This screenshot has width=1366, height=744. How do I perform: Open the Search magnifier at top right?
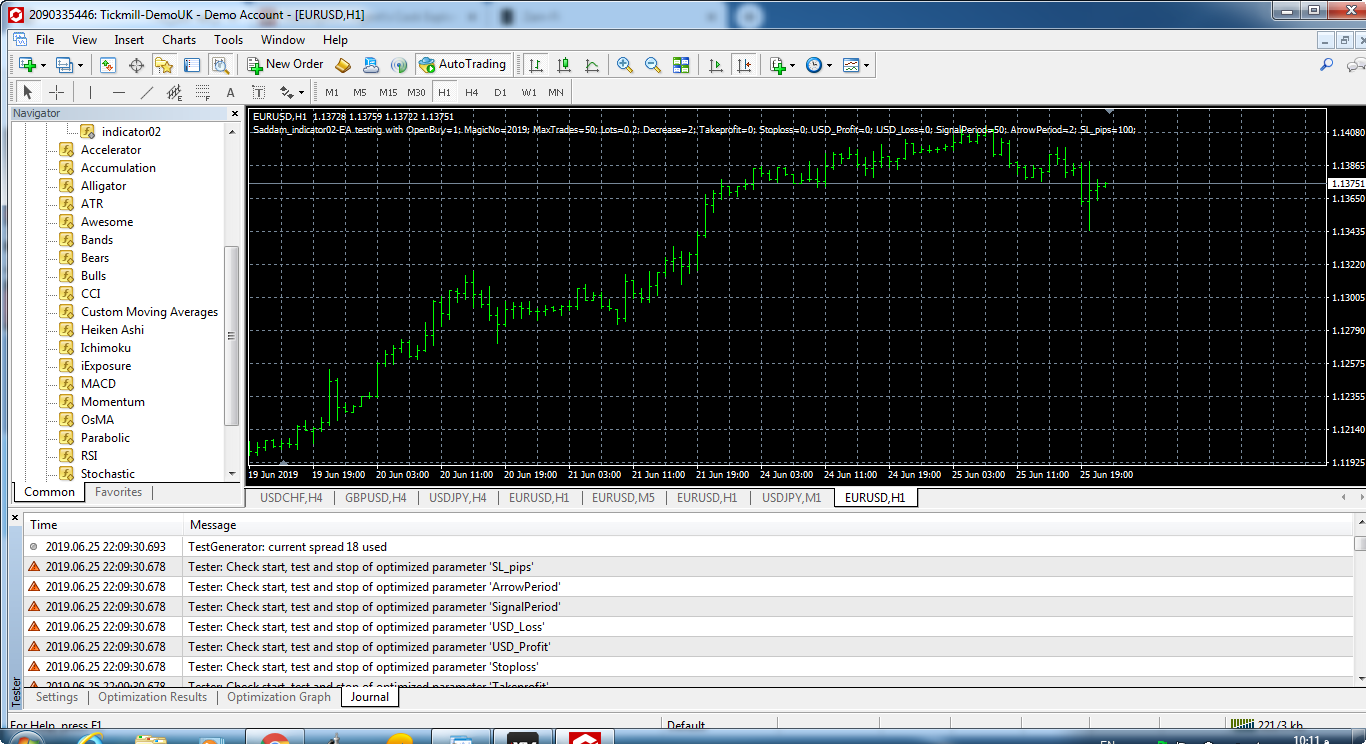pos(1327,65)
